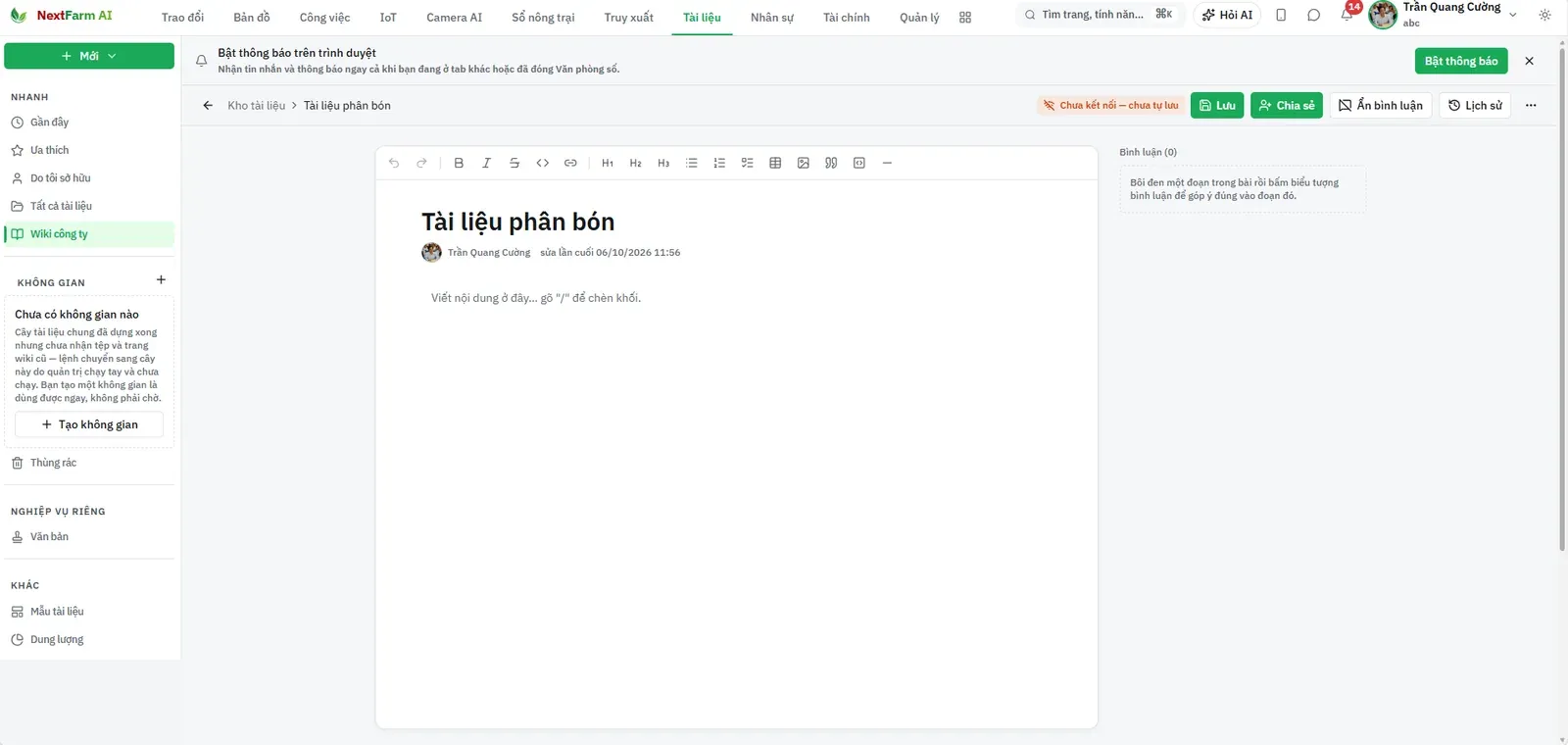Go back using the breadcrumb arrow
This screenshot has width=1568, height=745.
coord(208,106)
